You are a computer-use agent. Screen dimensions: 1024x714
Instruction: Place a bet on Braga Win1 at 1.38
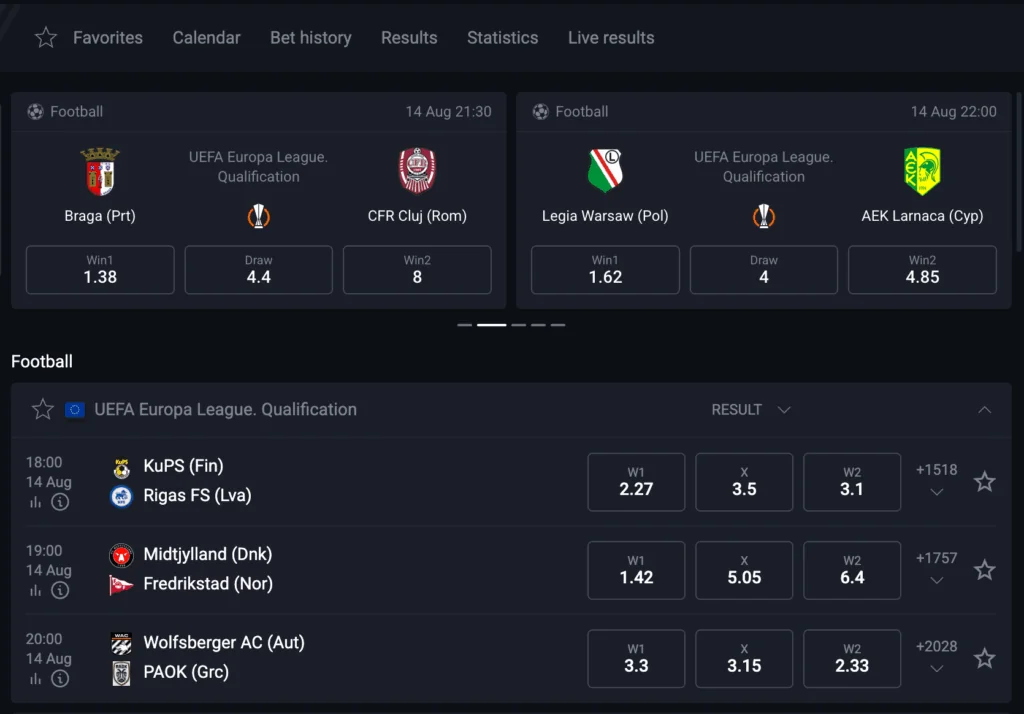coord(99,270)
